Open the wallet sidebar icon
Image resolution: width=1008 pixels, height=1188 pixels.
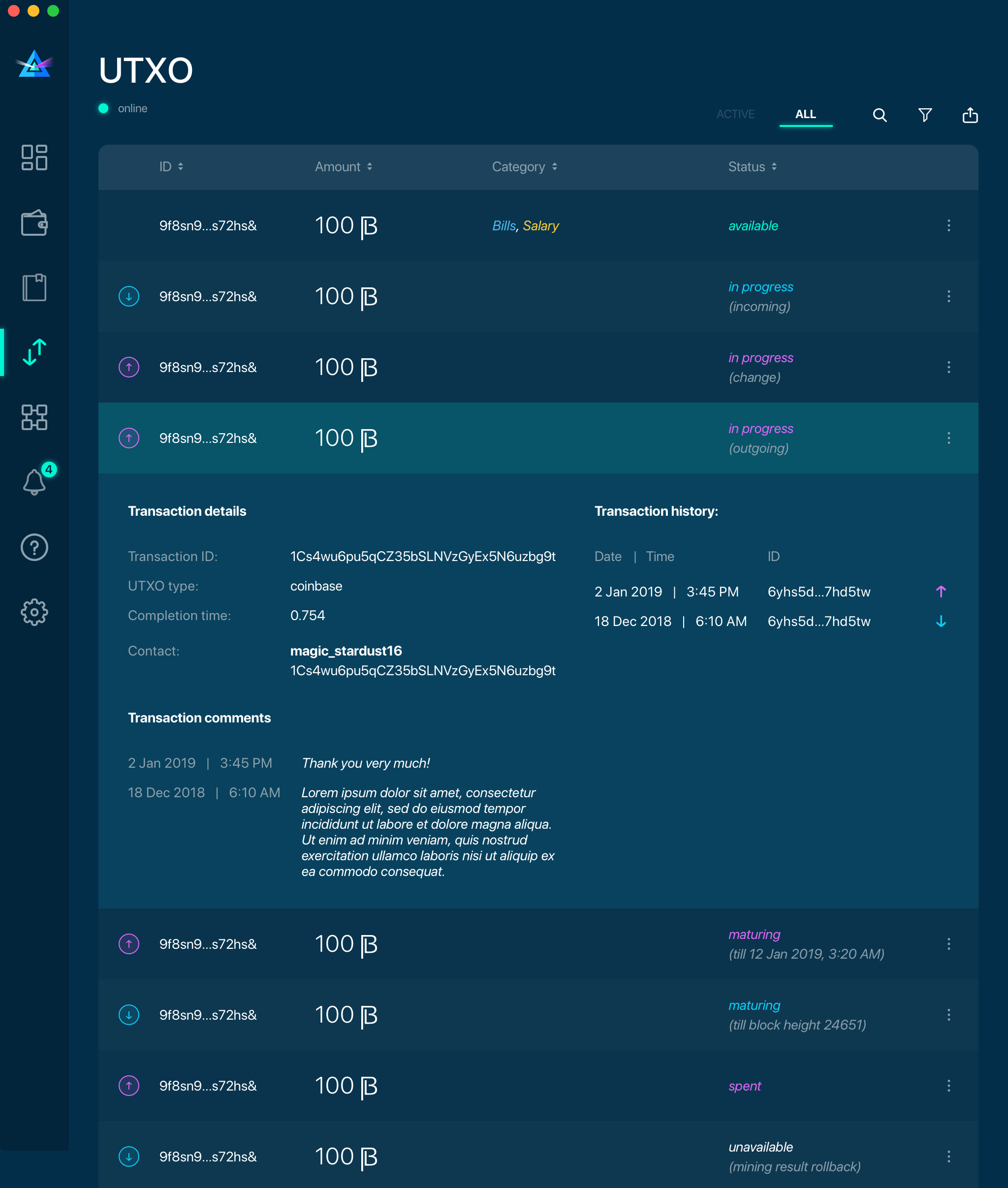click(x=34, y=222)
